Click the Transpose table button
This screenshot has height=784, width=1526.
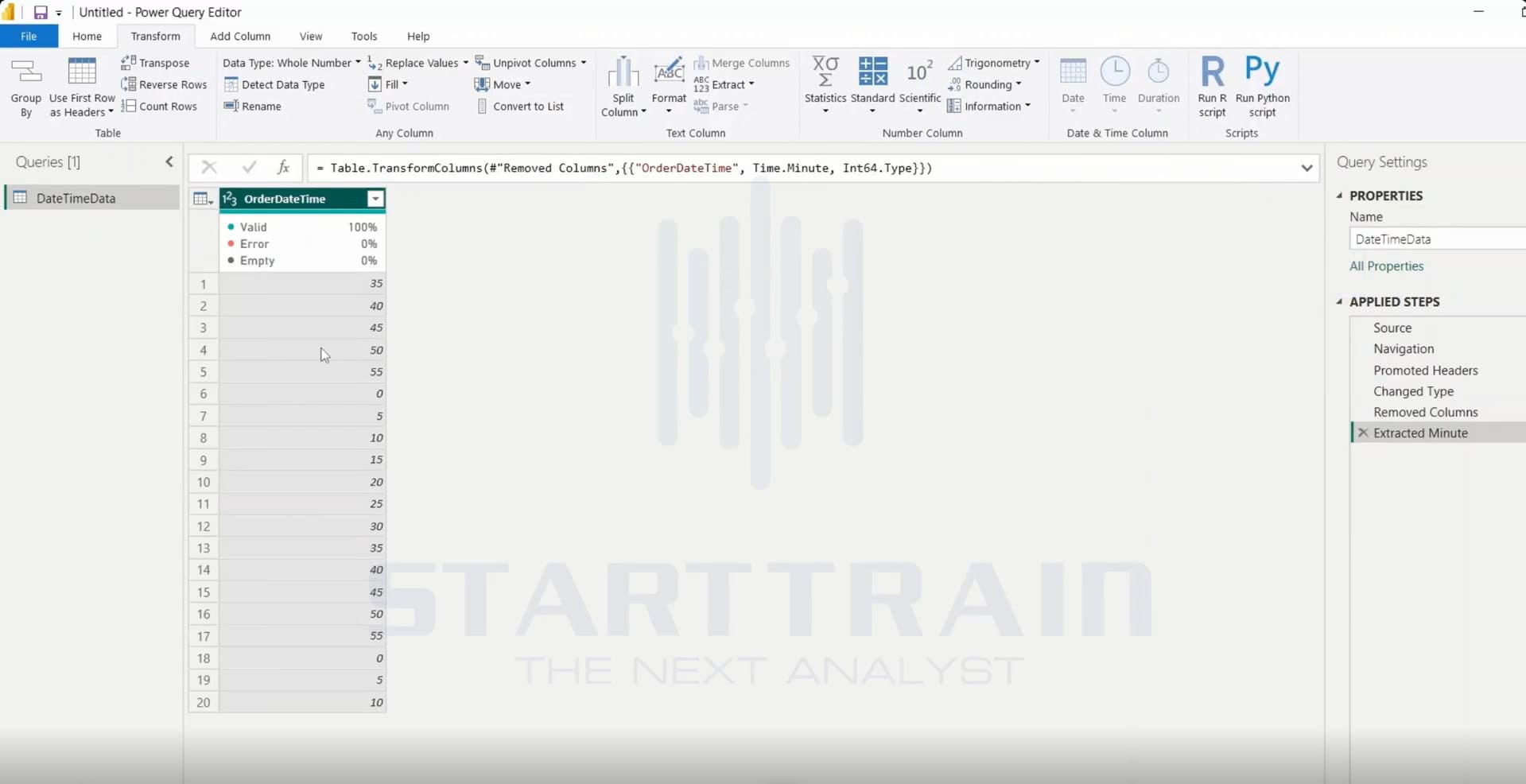tap(155, 63)
